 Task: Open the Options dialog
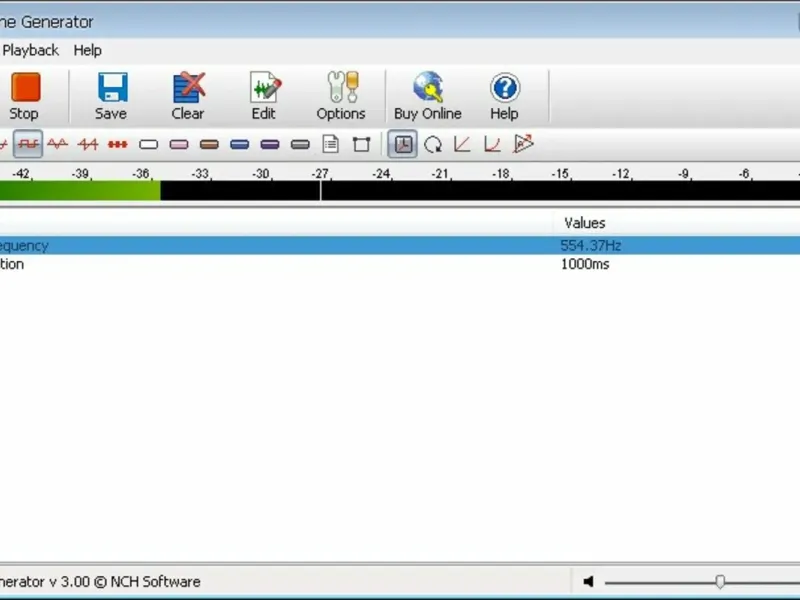click(x=341, y=96)
